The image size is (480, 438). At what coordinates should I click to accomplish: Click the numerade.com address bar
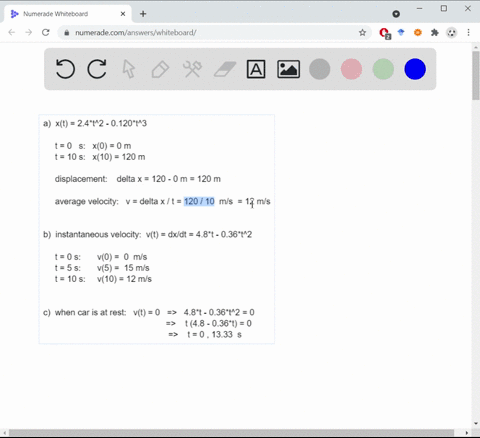[x=213, y=33]
